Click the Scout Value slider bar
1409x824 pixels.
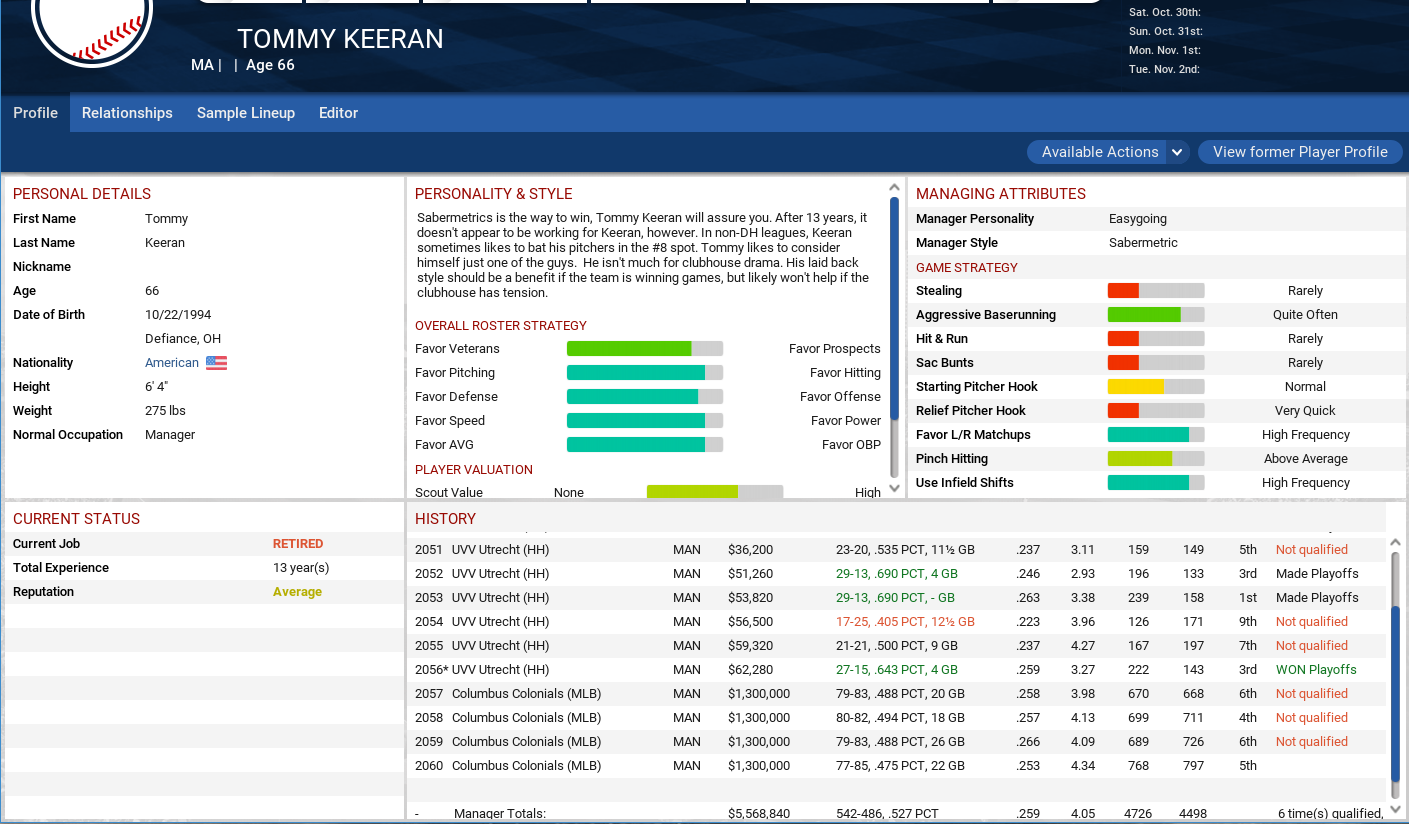point(714,492)
